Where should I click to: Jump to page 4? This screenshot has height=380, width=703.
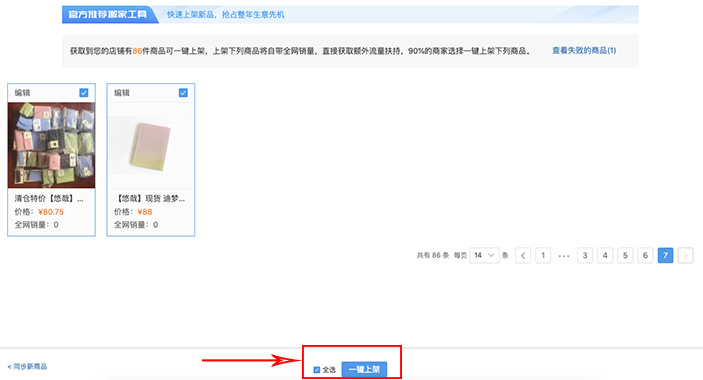(x=605, y=255)
